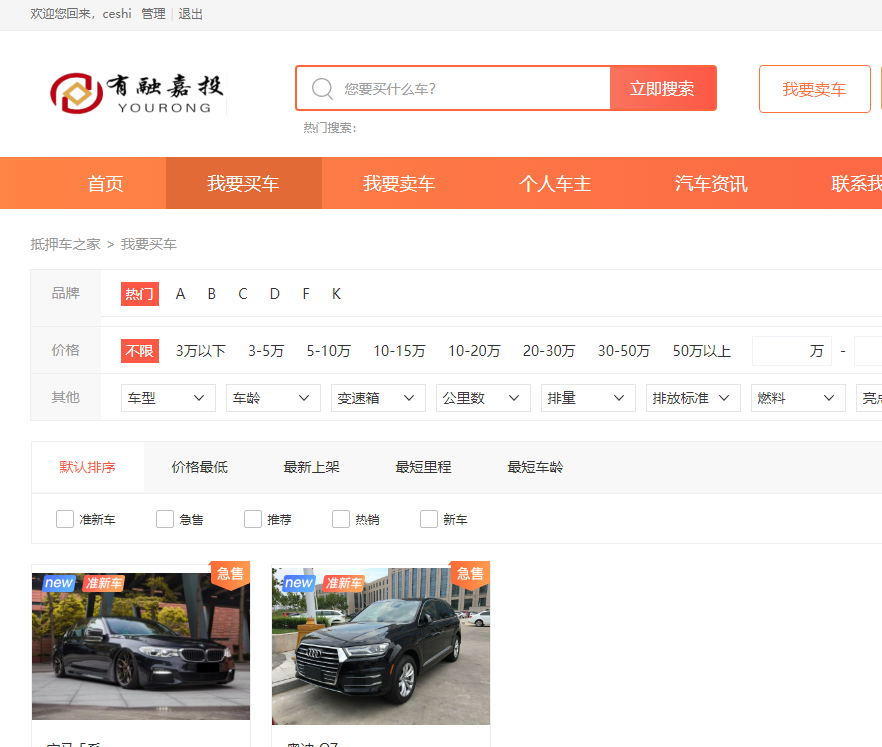Expand the 排放标准 dropdown
Viewport: 882px width, 747px height.
point(693,398)
